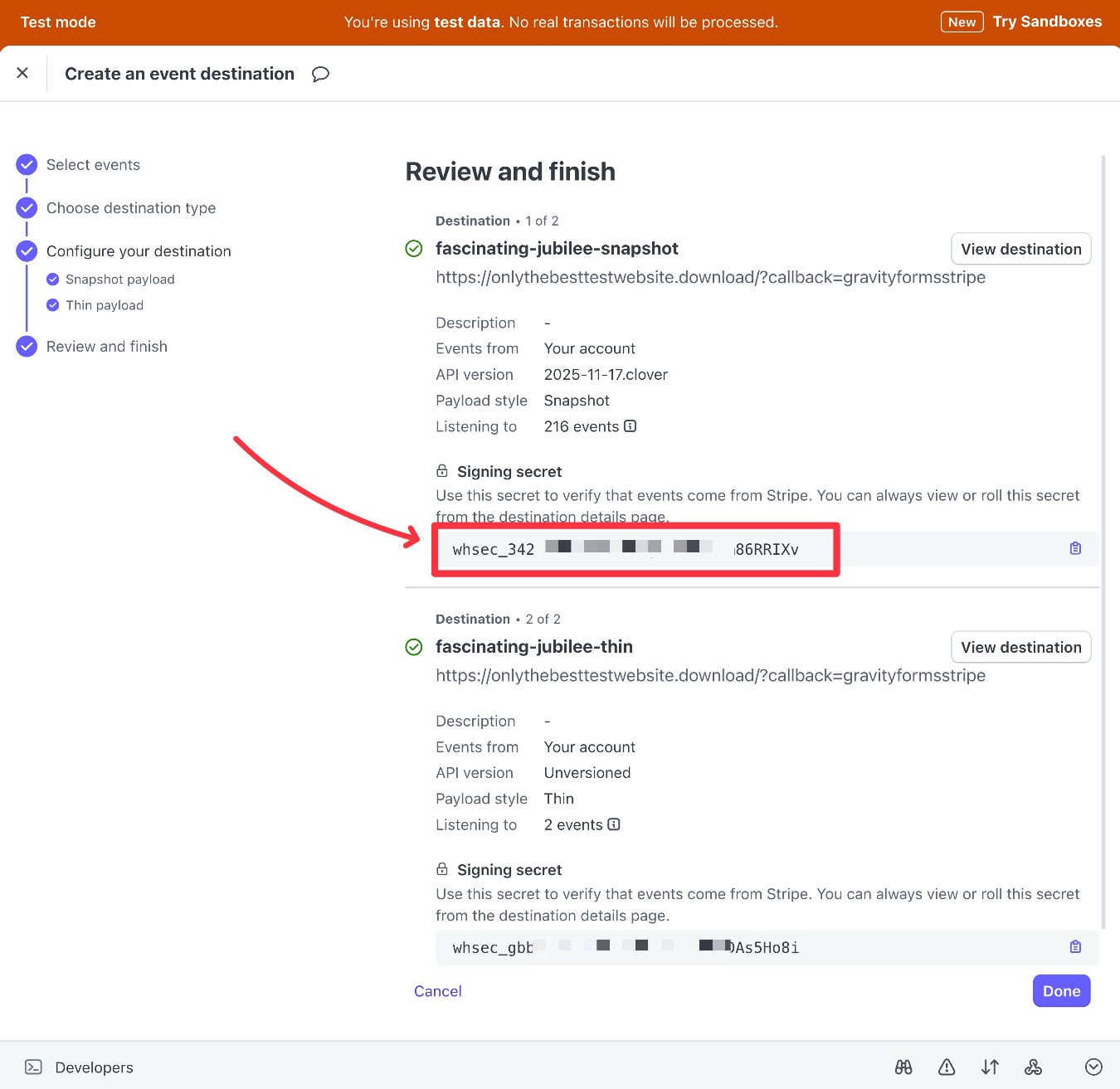
Task: Open the Developers menu item
Action: (x=93, y=1067)
